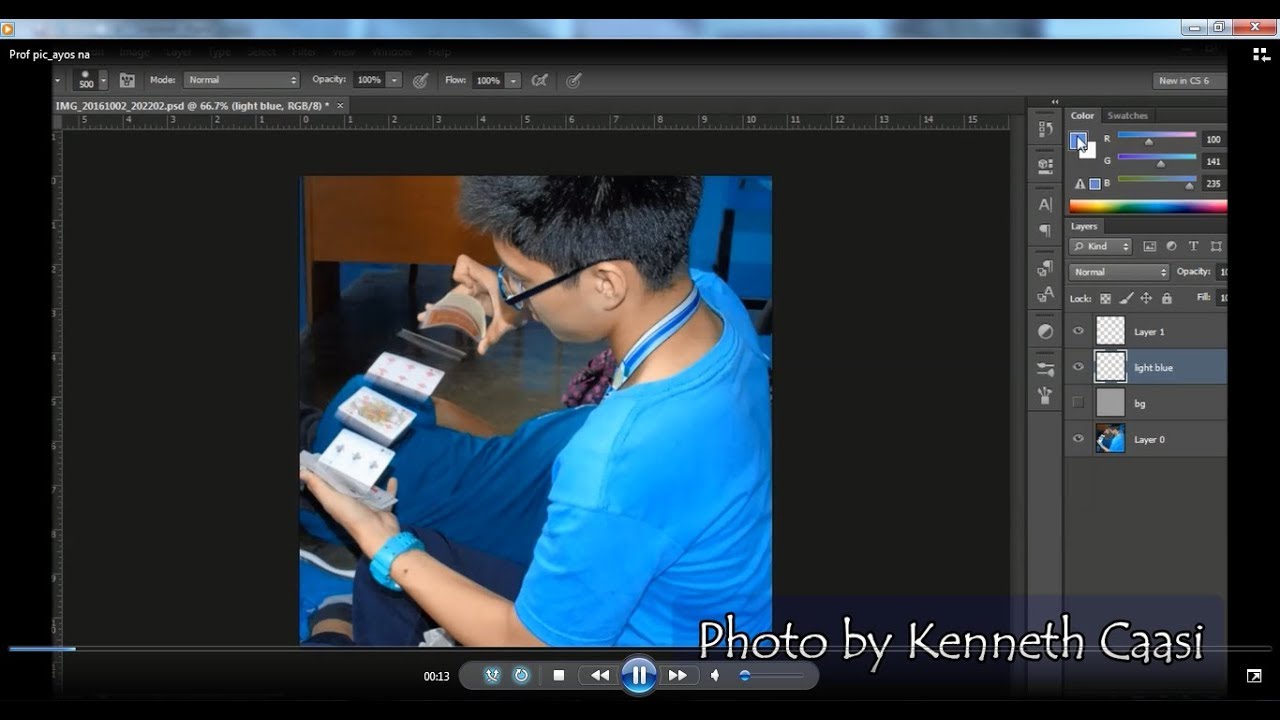Open the layer filter Kind dropdown
The width and height of the screenshot is (1280, 720).
click(x=1100, y=246)
